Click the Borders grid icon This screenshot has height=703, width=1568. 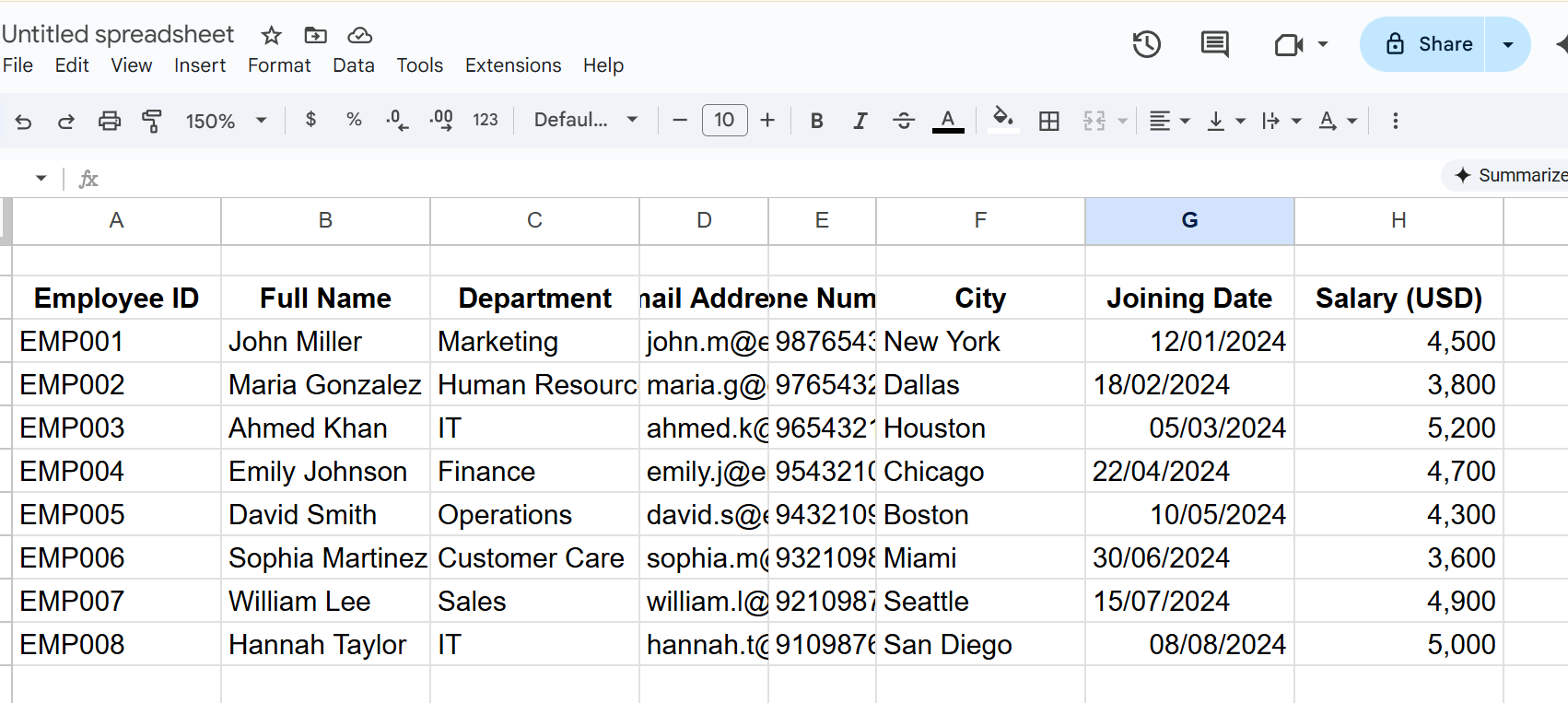[x=1048, y=121]
